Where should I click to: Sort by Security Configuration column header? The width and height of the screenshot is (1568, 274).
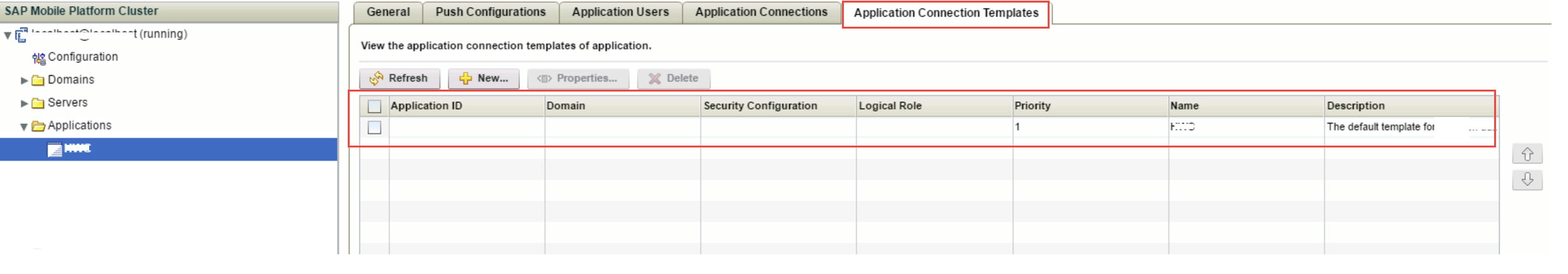(778, 106)
